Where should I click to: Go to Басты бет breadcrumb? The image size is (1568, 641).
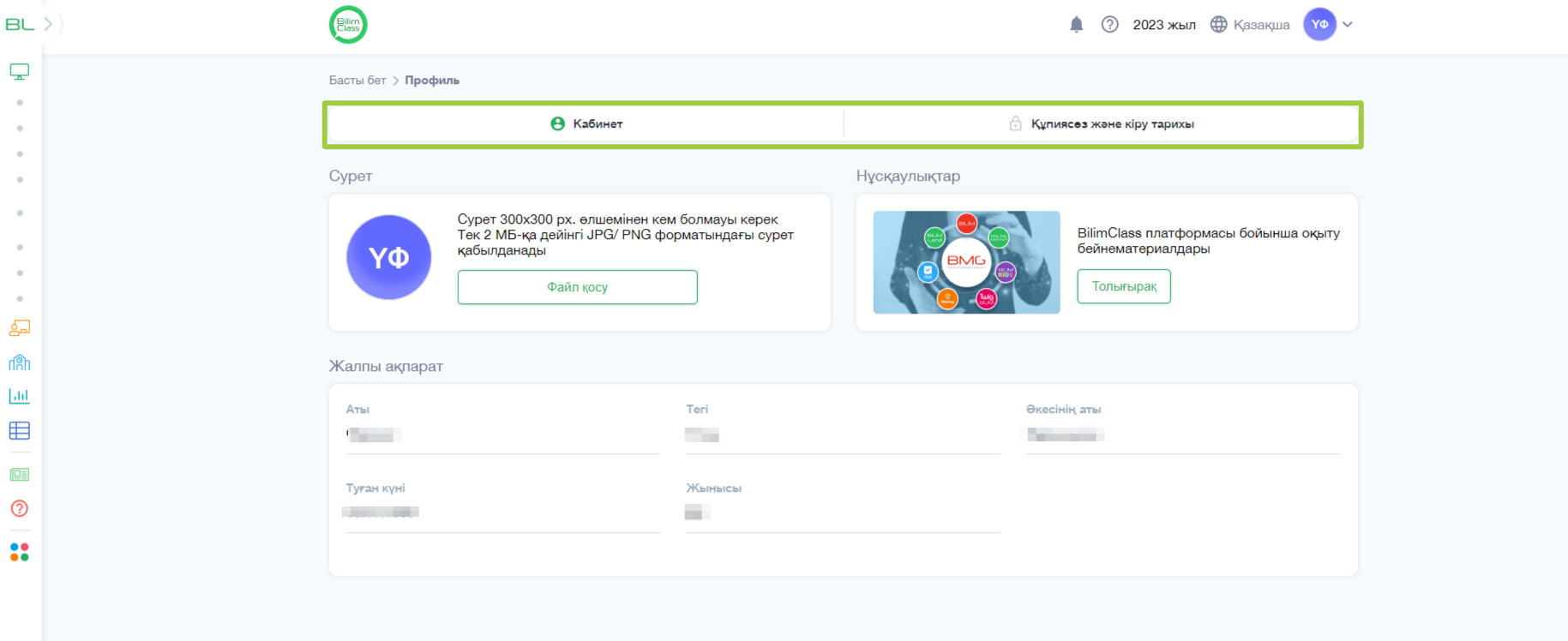[357, 80]
